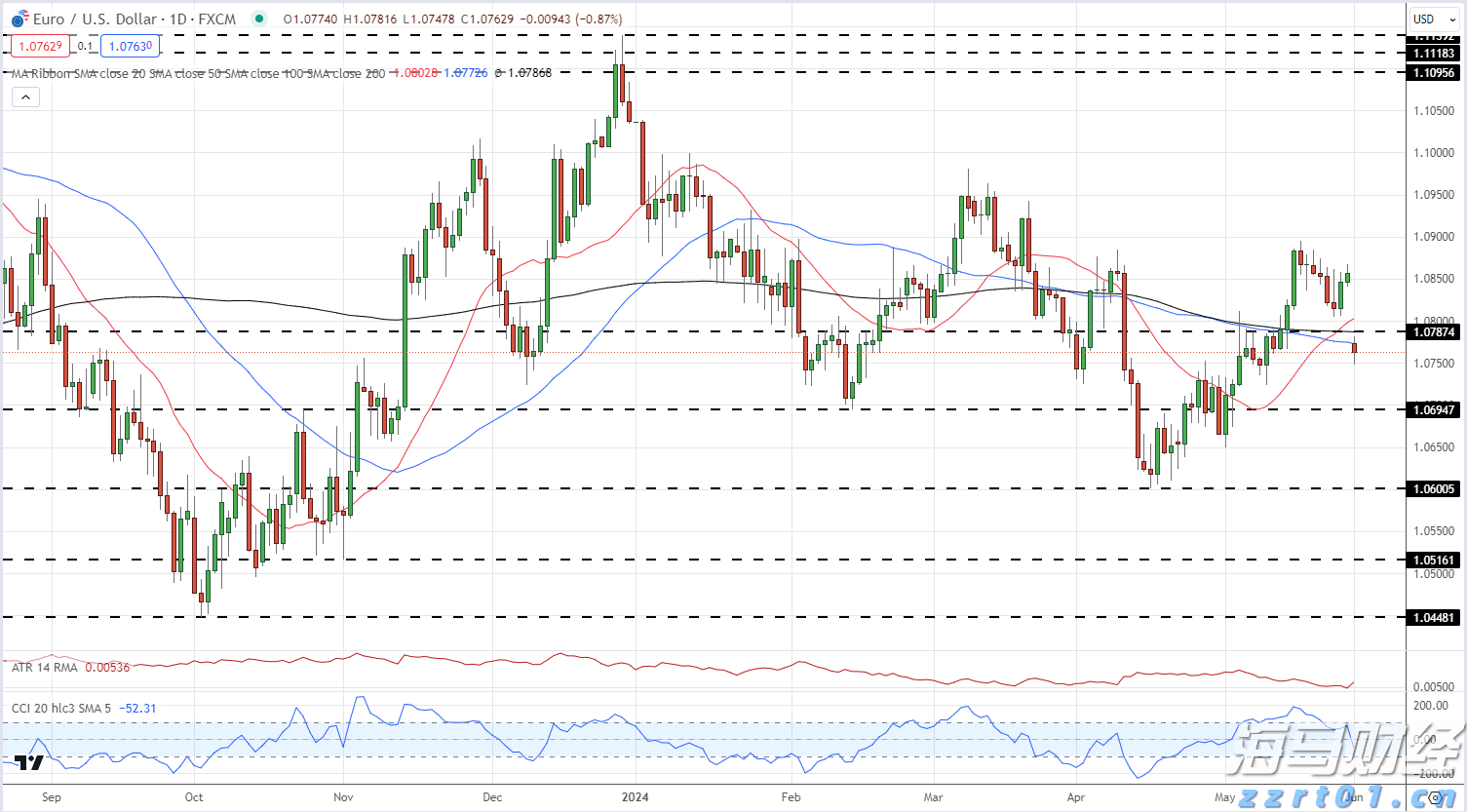This screenshot has height=812, width=1467.
Task: Click the Oct label on time axis
Action: click(x=194, y=797)
